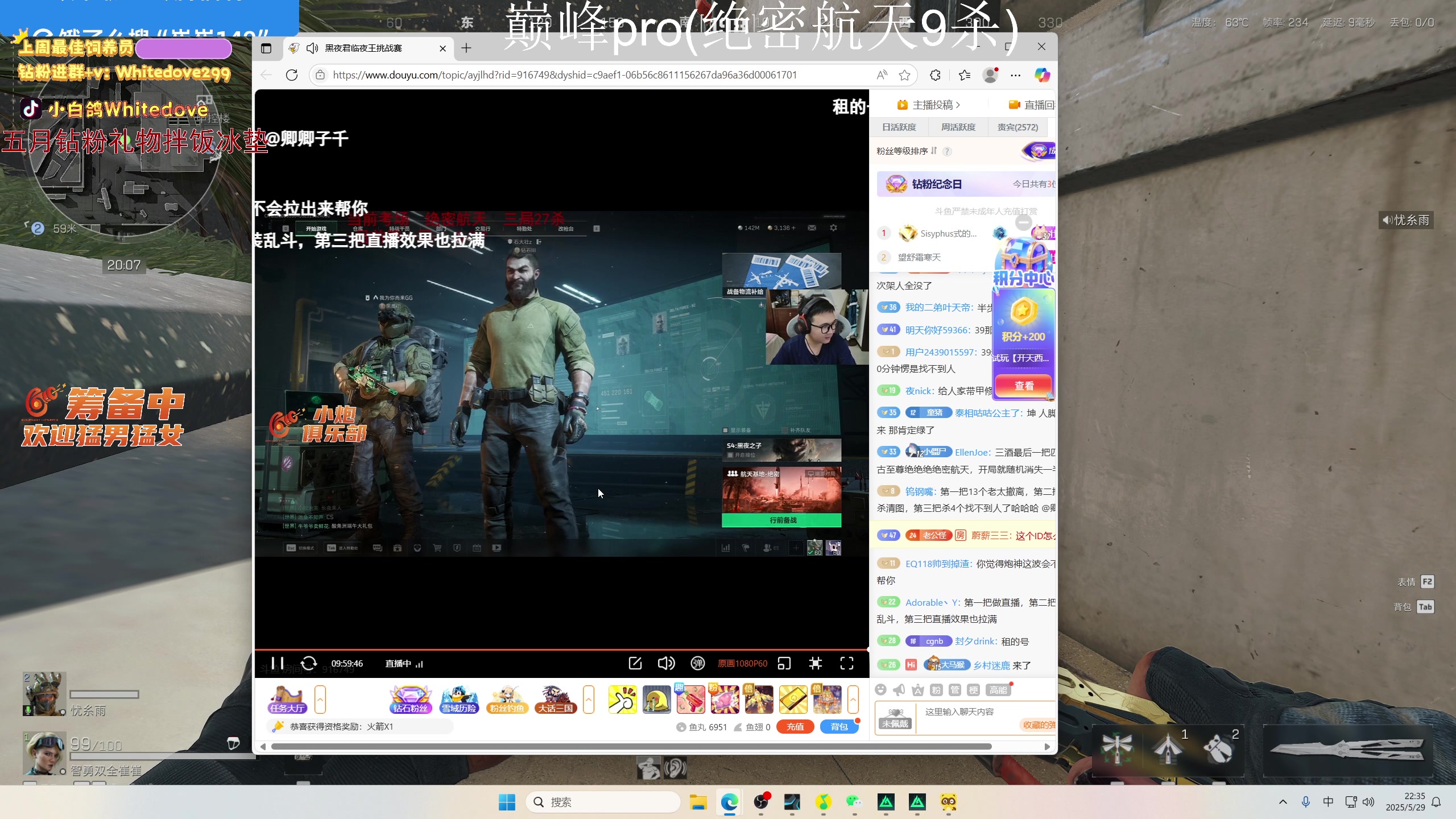Open the browser extensions puzzle icon
Viewport: 1456px width, 819px height.
point(935,75)
